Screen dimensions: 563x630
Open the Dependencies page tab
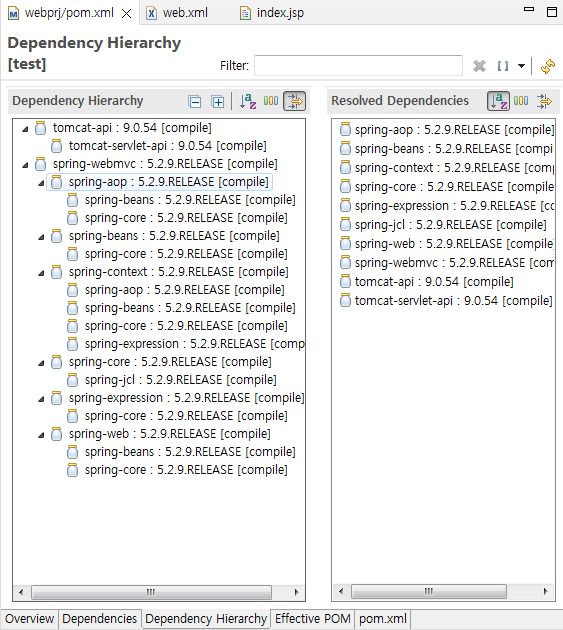(x=100, y=619)
